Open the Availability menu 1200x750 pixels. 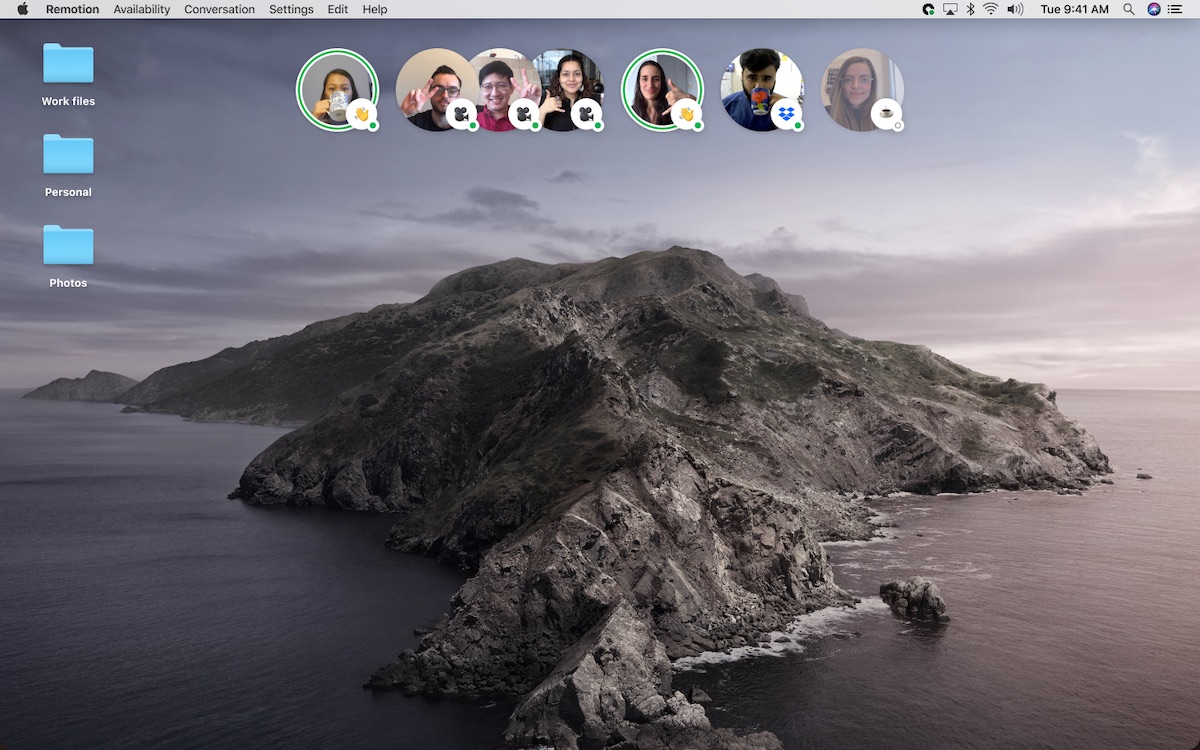tap(141, 9)
